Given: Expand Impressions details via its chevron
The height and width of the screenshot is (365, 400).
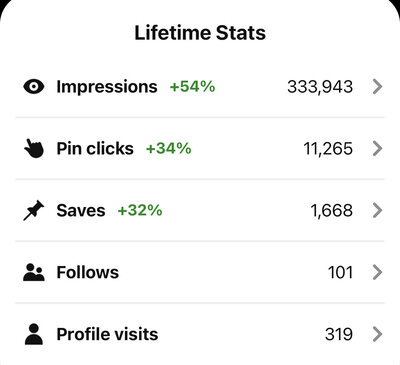Looking at the screenshot, I should click(x=377, y=87).
